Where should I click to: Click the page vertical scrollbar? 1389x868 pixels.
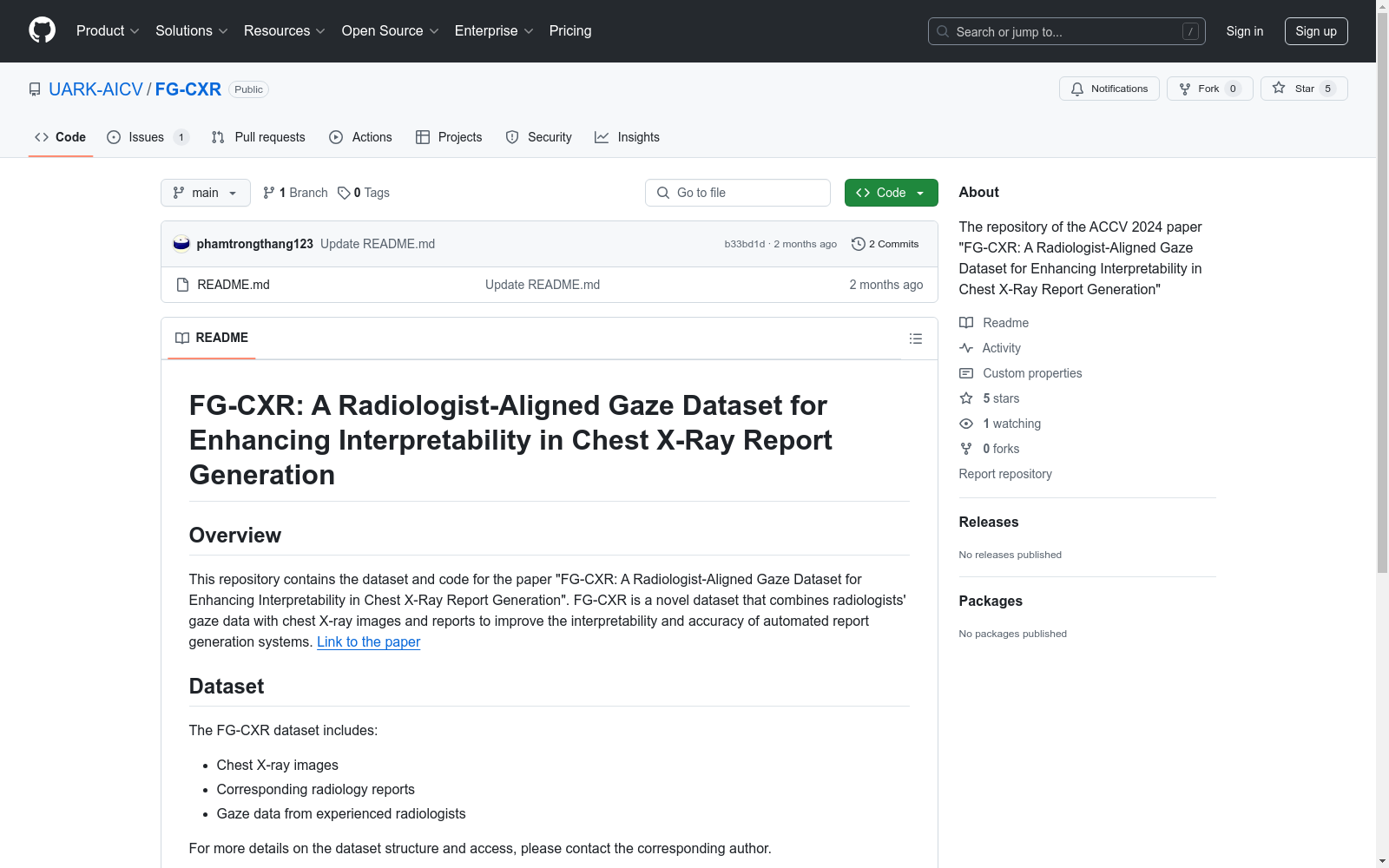[x=1382, y=292]
